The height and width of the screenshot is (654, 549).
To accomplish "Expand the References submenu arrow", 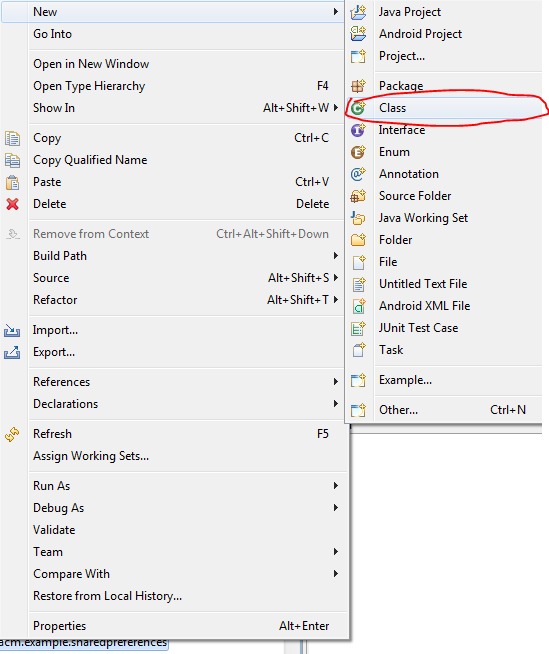I will [x=335, y=382].
